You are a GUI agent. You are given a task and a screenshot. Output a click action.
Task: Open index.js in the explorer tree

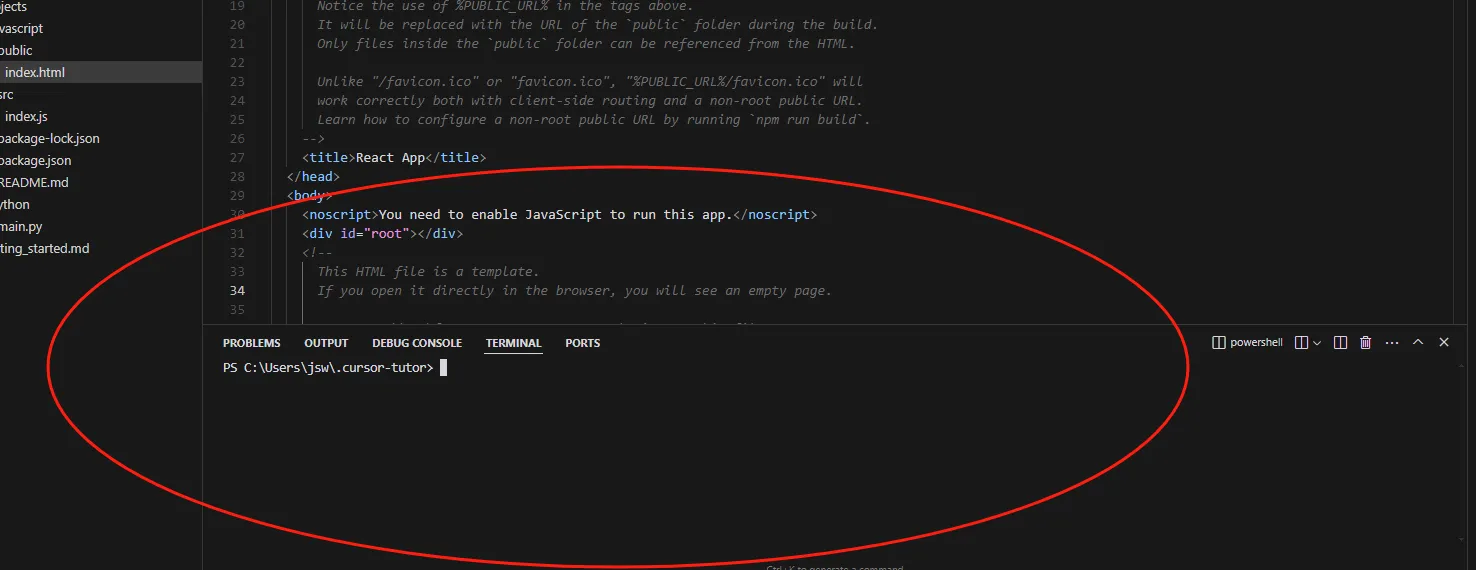(26, 116)
